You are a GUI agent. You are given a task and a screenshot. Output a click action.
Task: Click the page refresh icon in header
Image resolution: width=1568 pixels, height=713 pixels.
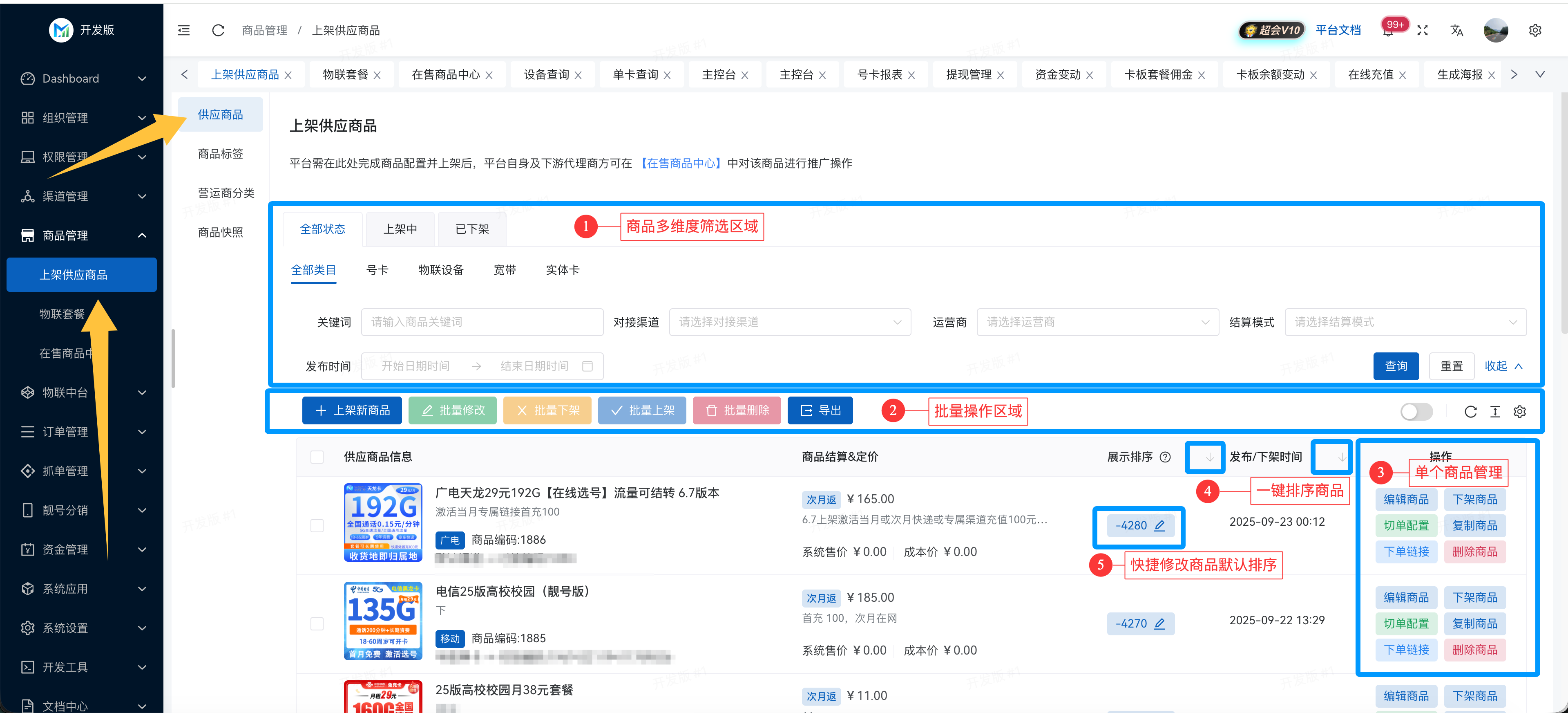click(218, 30)
